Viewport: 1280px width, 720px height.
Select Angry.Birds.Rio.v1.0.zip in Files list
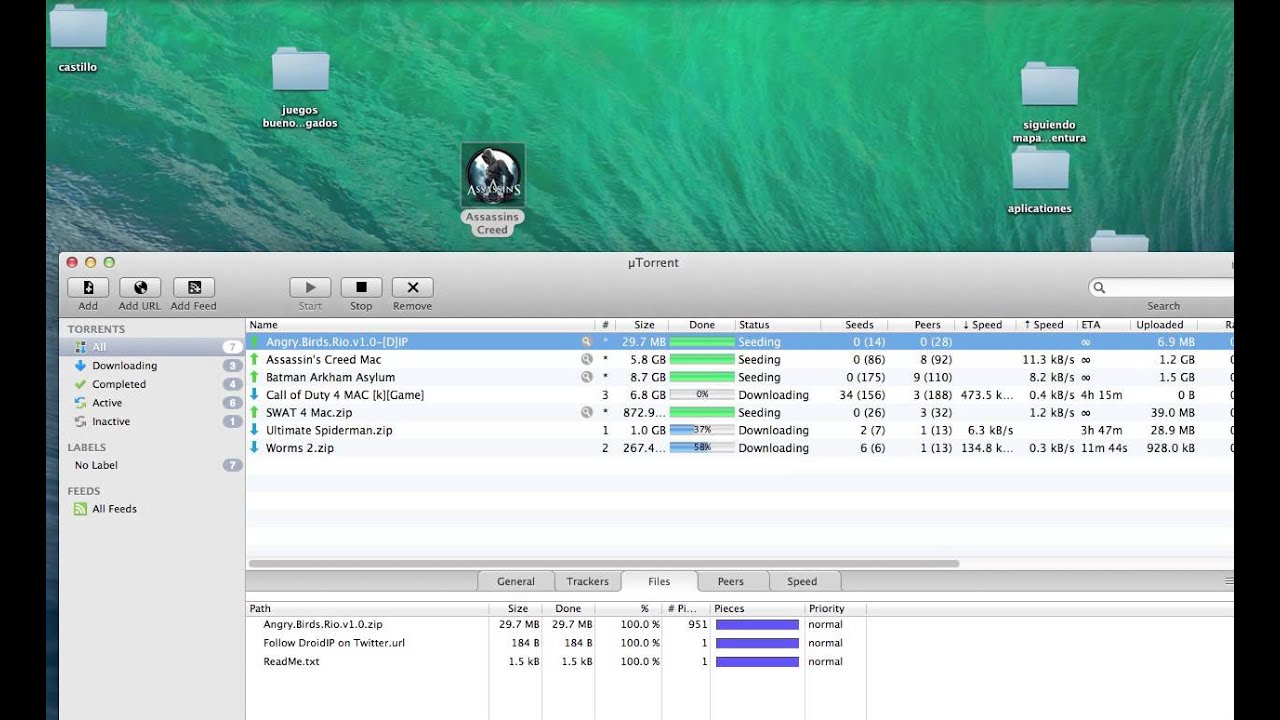323,624
